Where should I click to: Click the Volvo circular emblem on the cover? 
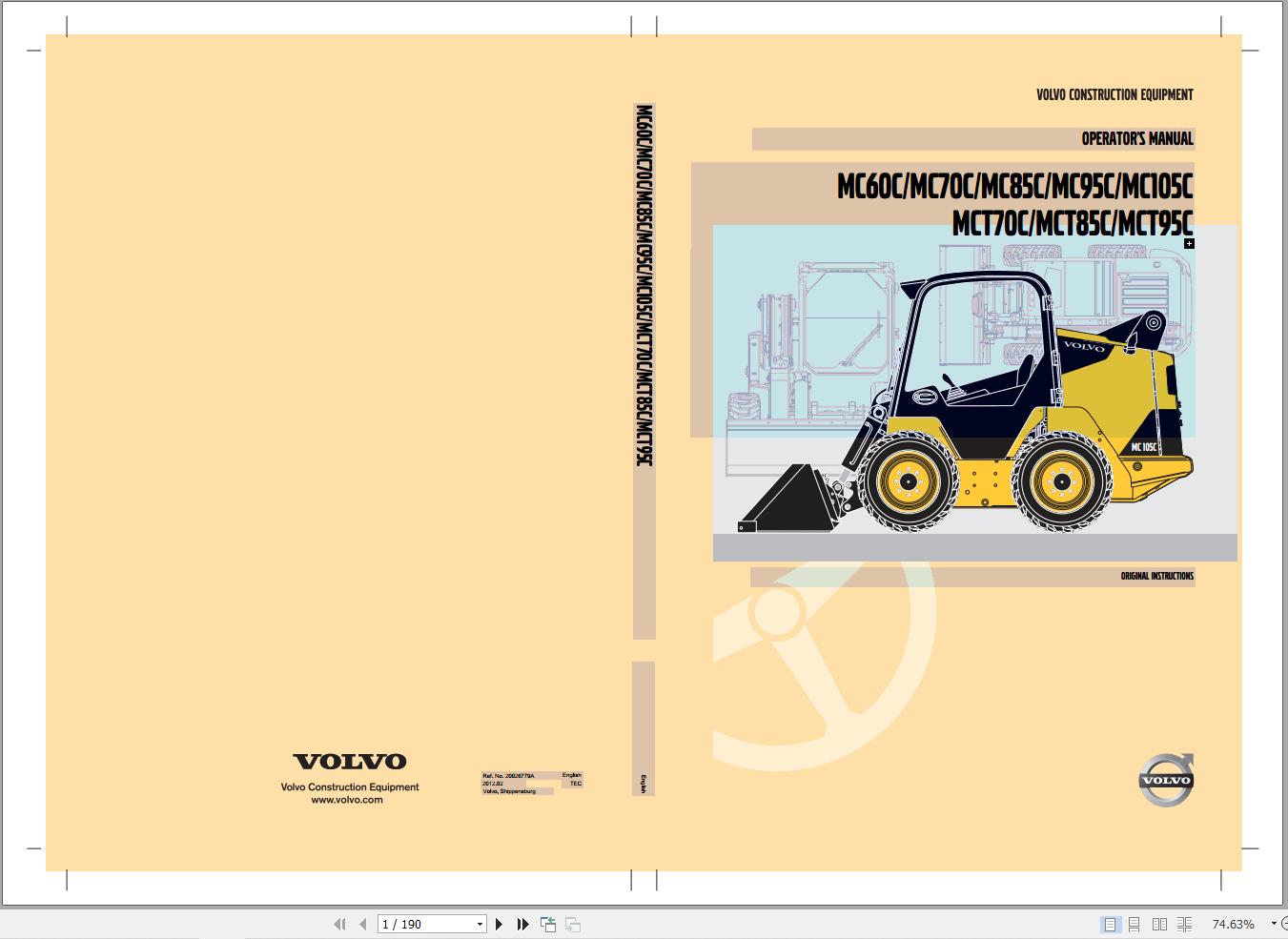pyautogui.click(x=1168, y=780)
